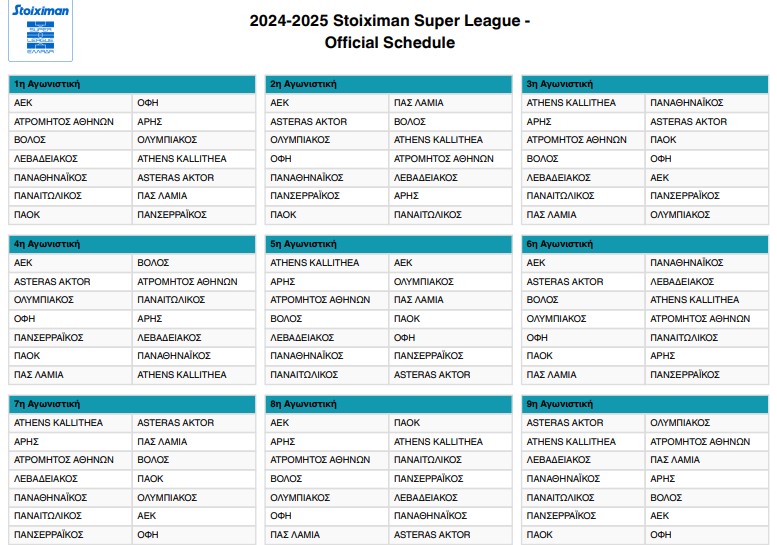Click ΠΑΣ ΛΑΜΙΑ opposite ΑΕΚ in matchday 2
This screenshot has height=545, width=777.
click(419, 103)
